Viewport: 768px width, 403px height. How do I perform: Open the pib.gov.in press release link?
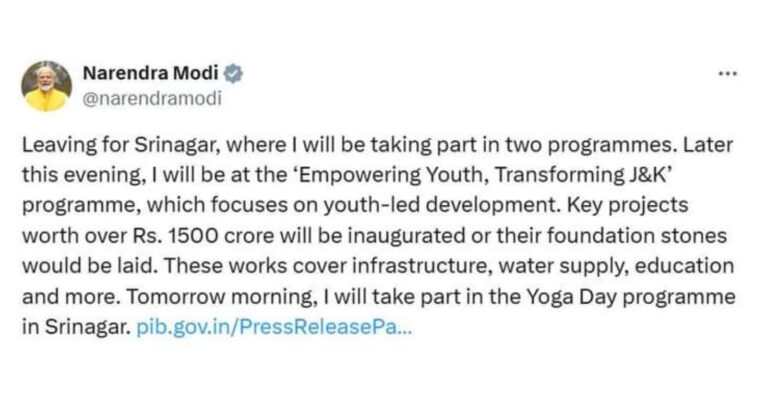[272, 326]
